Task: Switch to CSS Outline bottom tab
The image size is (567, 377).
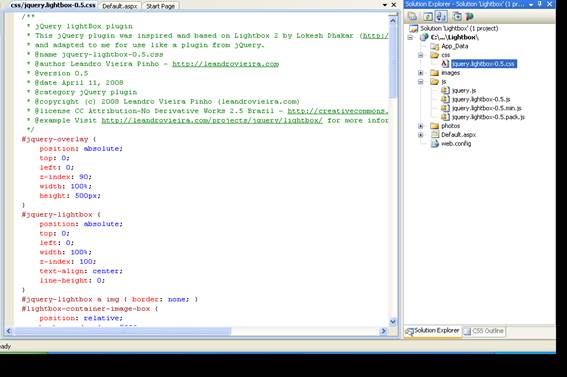Action: coord(484,331)
